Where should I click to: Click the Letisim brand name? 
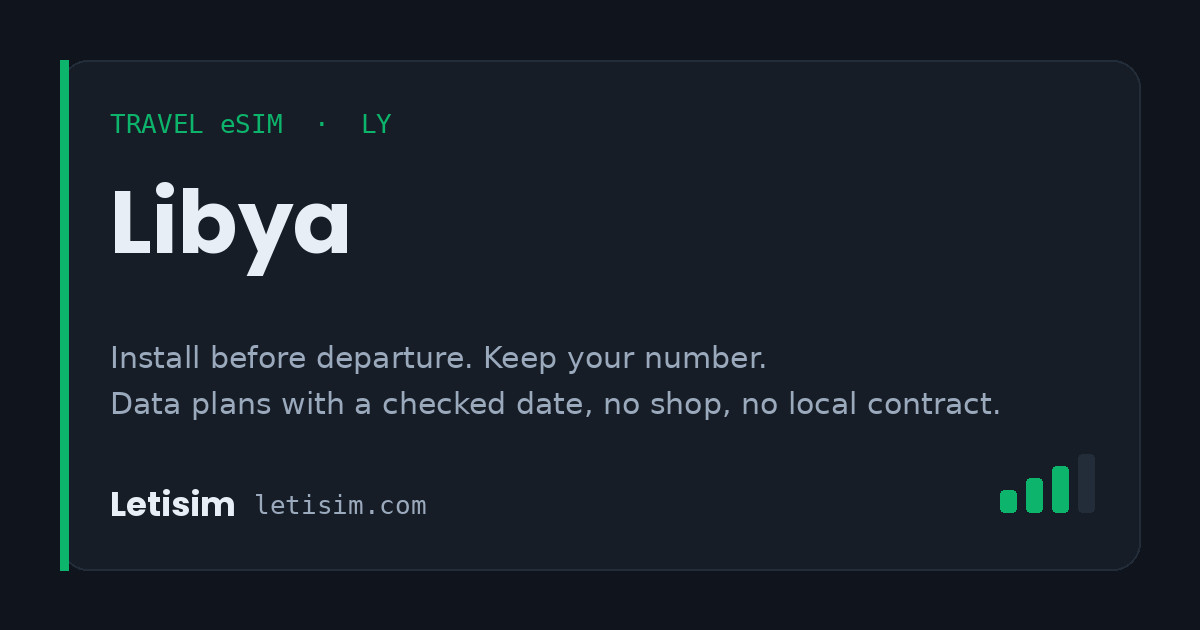[172, 505]
